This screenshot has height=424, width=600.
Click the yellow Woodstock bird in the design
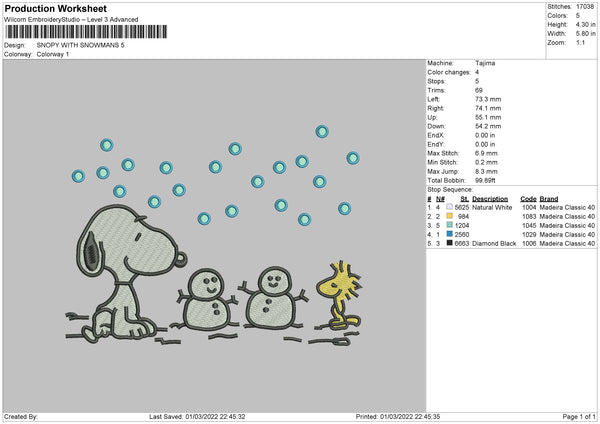pos(339,295)
